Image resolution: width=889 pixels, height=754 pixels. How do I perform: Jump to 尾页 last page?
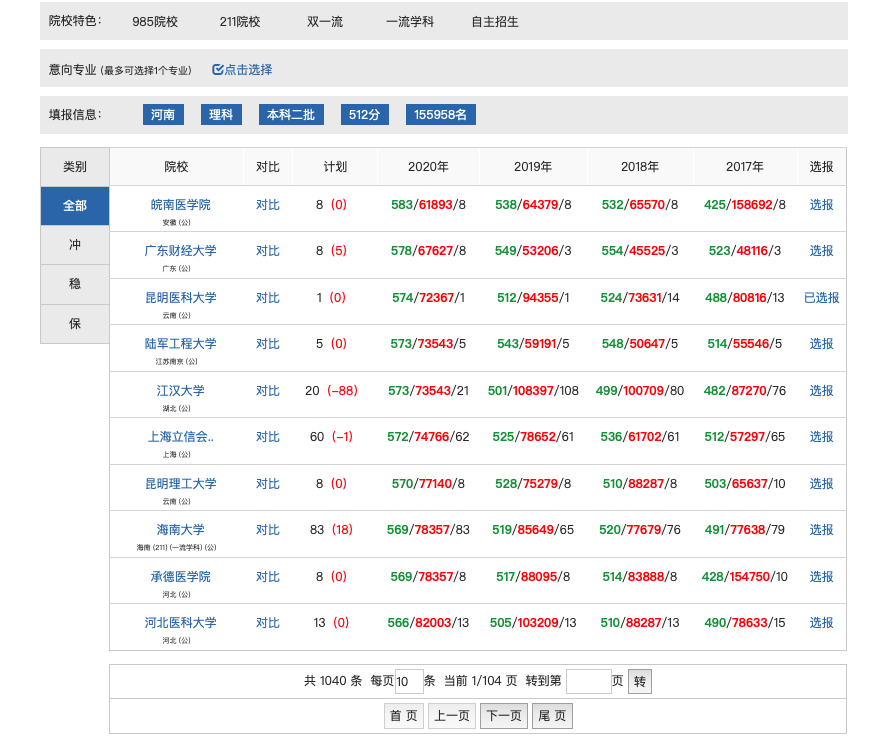coord(552,716)
